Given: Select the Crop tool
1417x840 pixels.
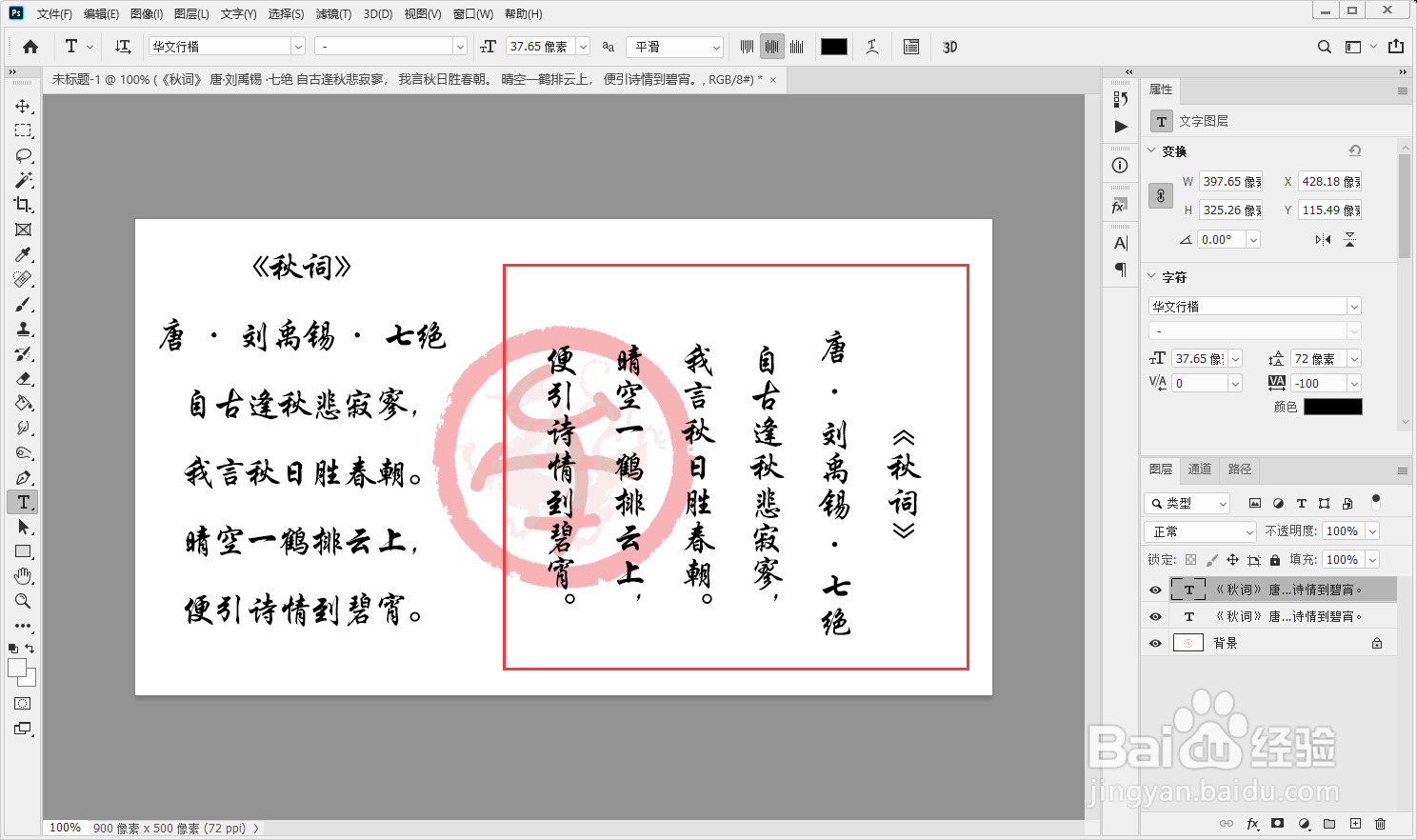Looking at the screenshot, I should point(23,205).
